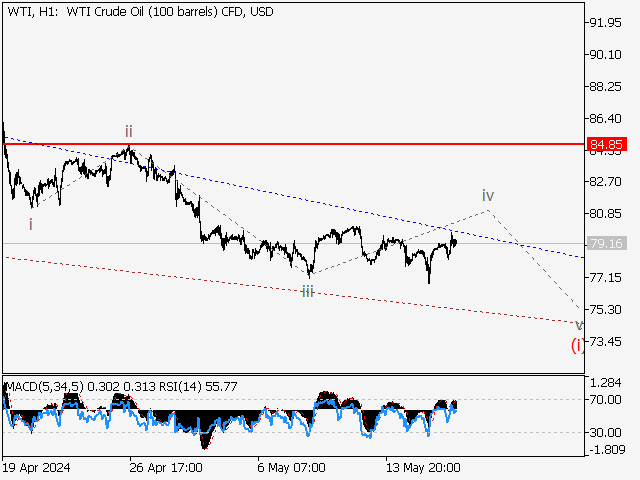Click the '26 Apr 17:00' time axis label

pyautogui.click(x=166, y=467)
